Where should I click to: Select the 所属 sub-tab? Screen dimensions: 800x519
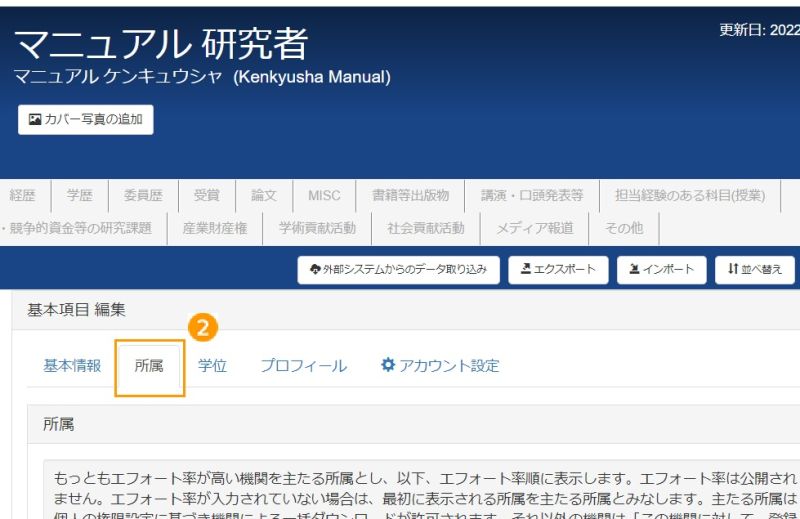tap(149, 366)
